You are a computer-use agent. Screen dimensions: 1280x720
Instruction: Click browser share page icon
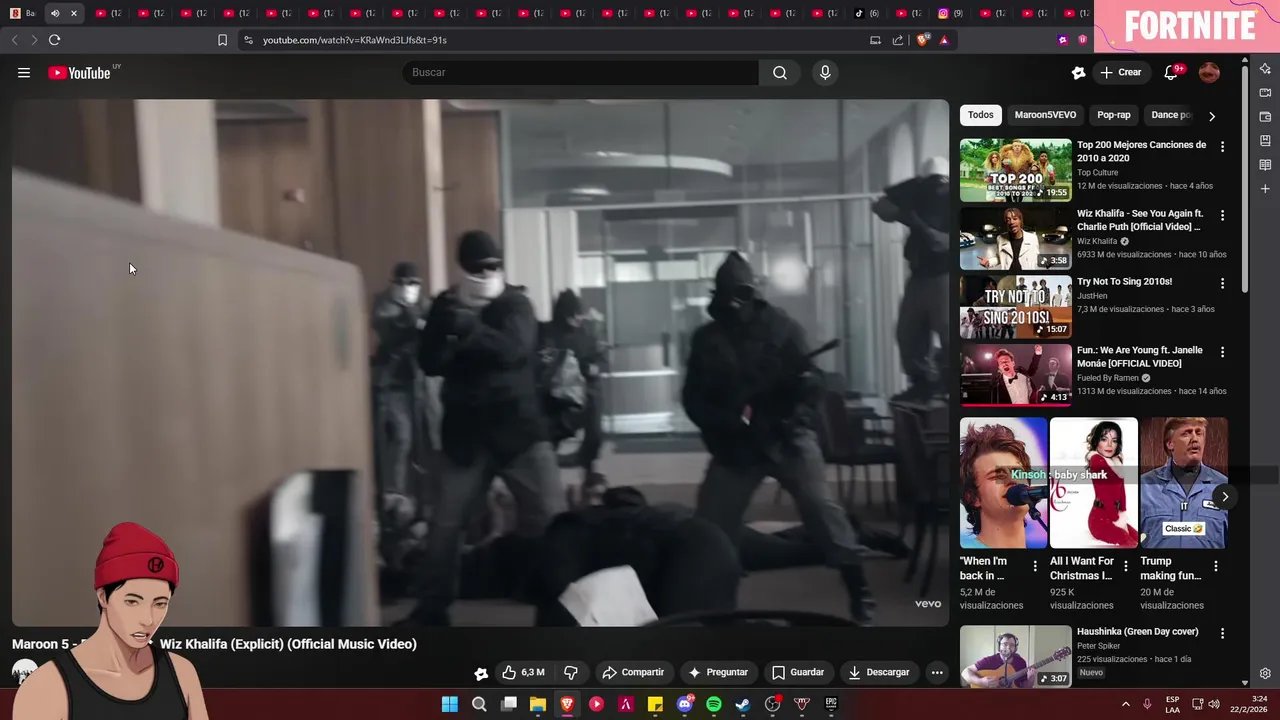[898, 40]
